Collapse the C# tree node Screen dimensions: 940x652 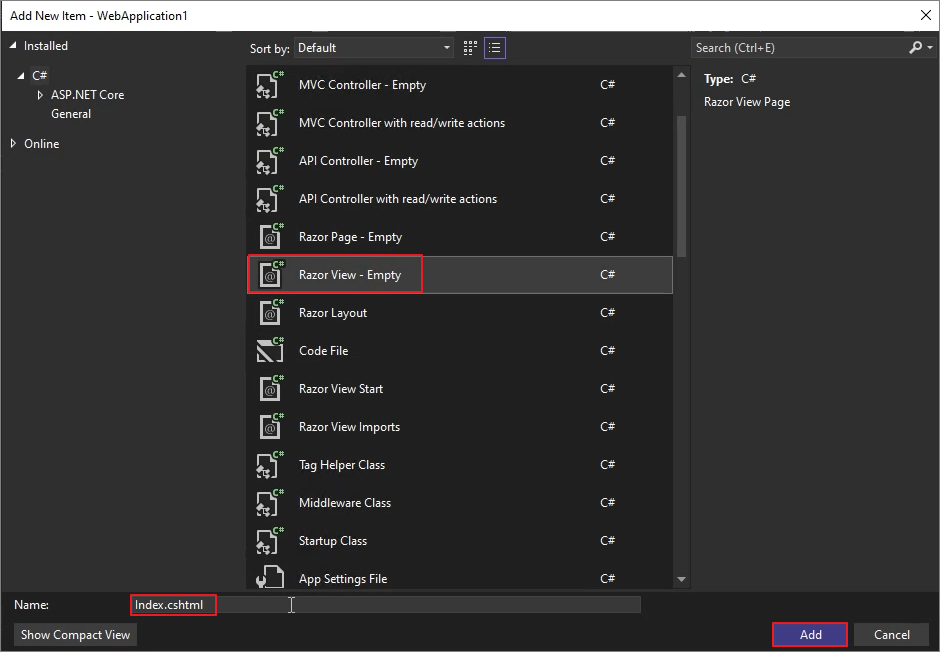pos(22,76)
